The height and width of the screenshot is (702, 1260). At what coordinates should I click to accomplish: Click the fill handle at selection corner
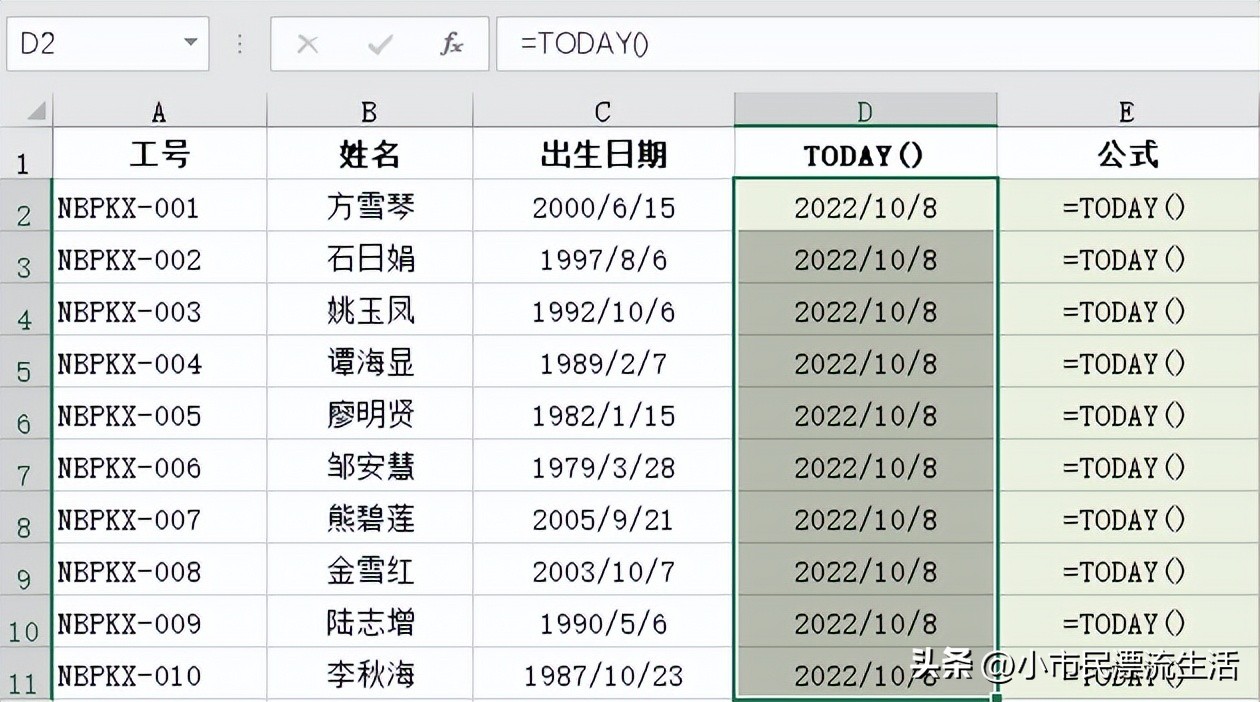(x=997, y=696)
